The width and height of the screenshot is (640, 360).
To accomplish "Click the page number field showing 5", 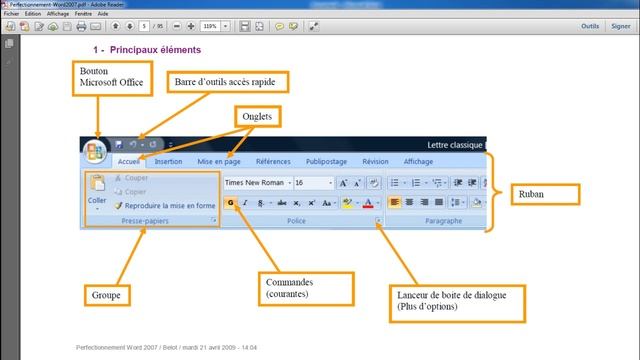I will 144,26.
